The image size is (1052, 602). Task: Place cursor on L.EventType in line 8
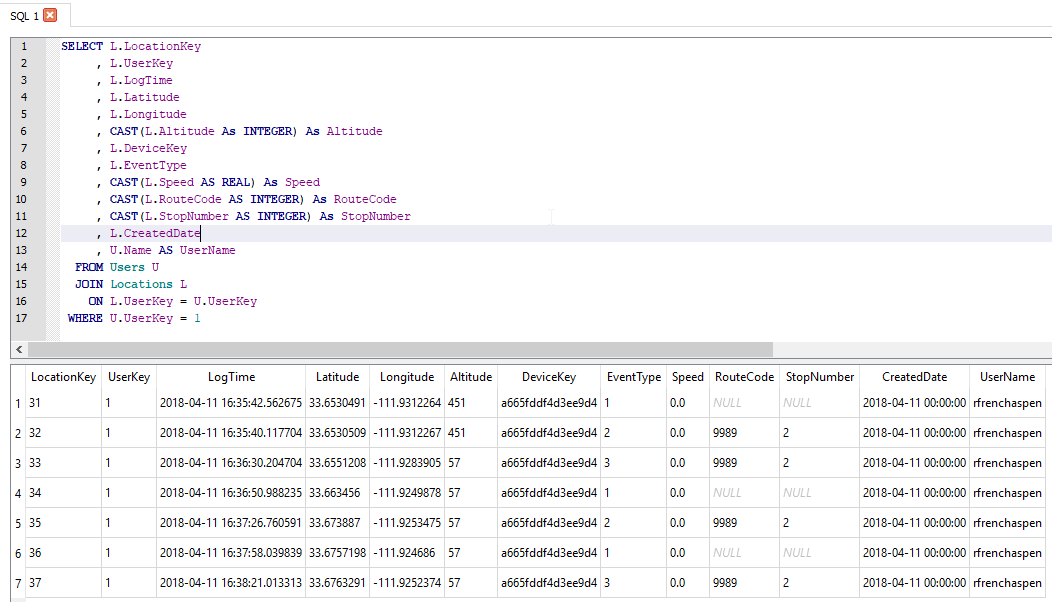[148, 165]
